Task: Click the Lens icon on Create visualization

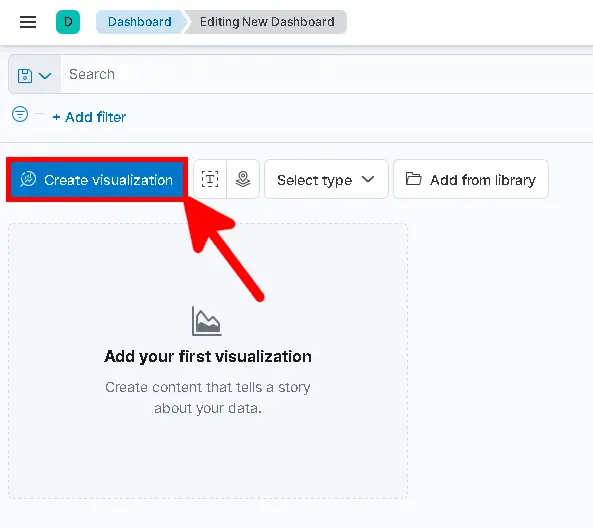Action: coord(28,179)
